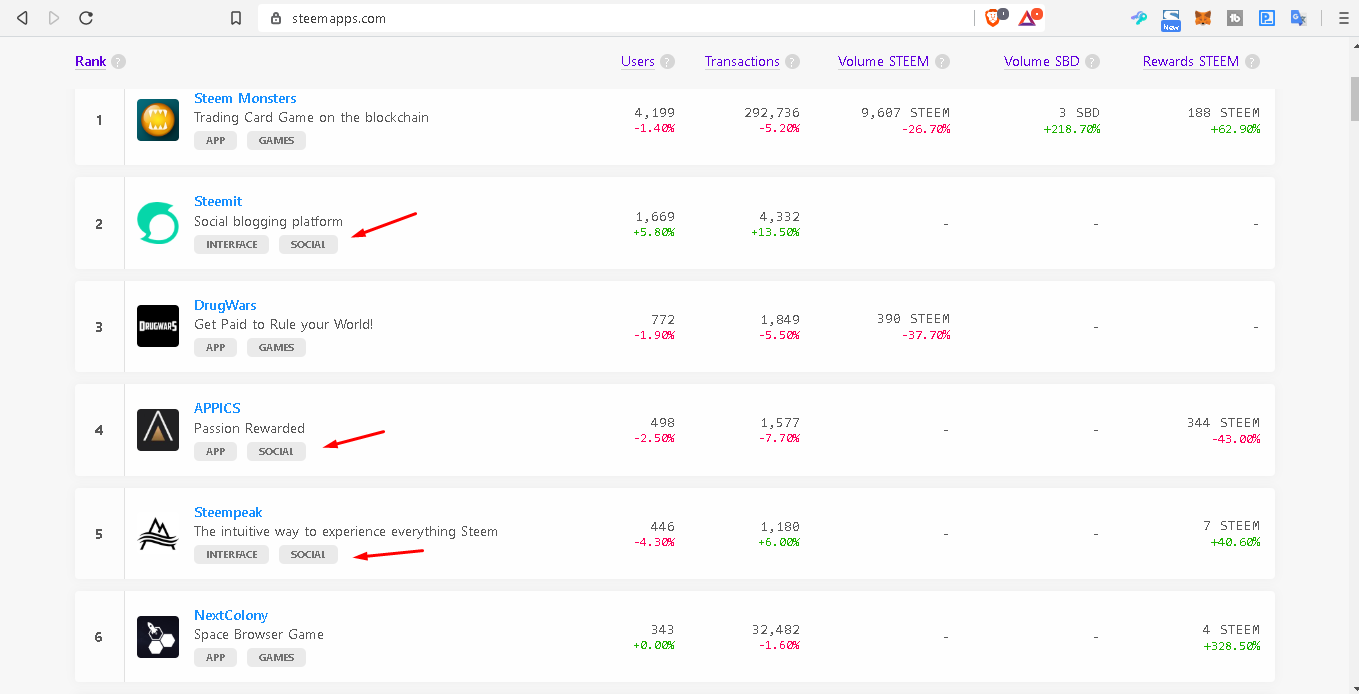Viewport: 1359px width, 694px height.
Task: Open the MetaMask fox extension
Action: point(1204,18)
